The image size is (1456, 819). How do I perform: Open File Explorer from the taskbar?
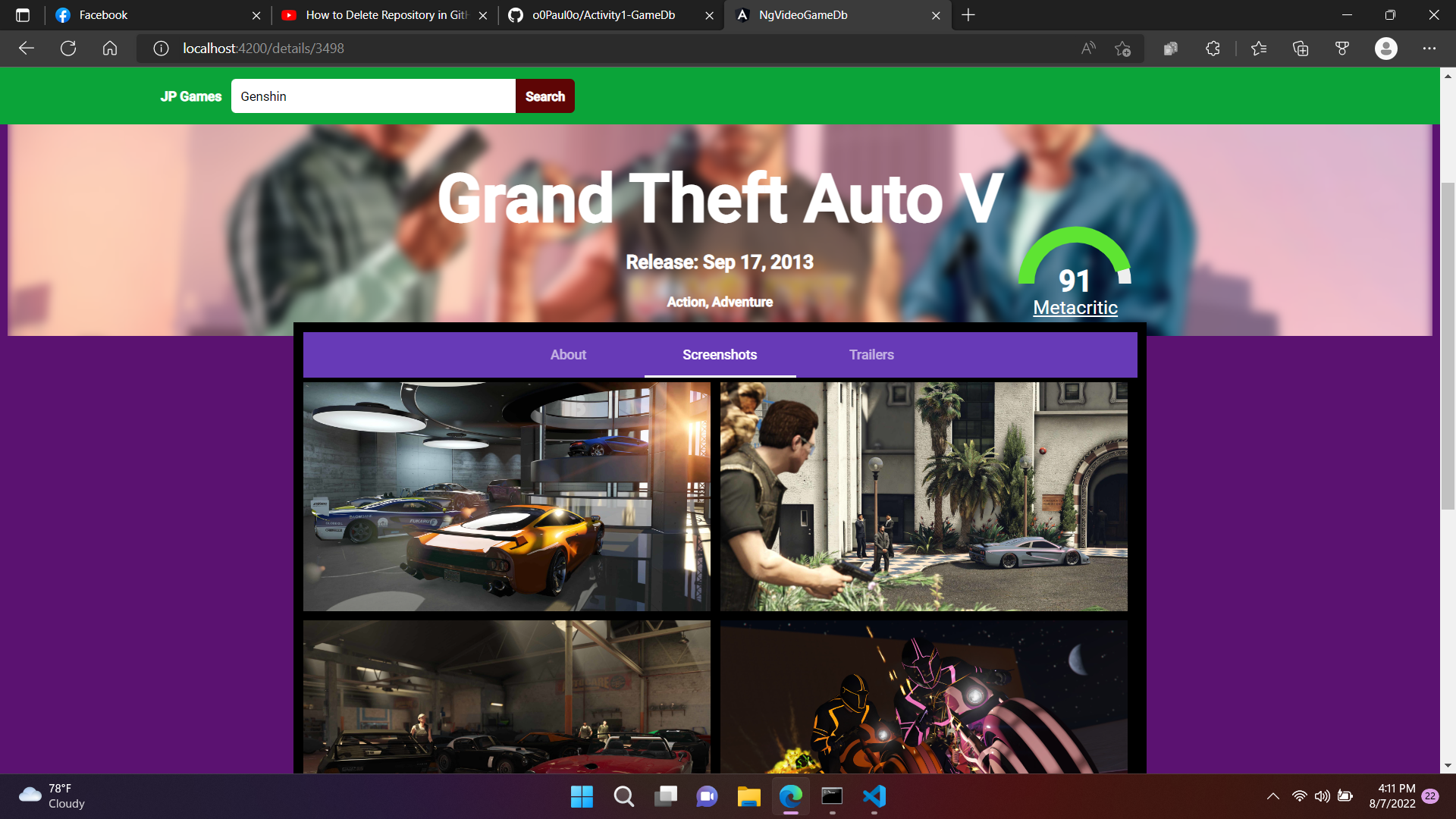pos(748,796)
